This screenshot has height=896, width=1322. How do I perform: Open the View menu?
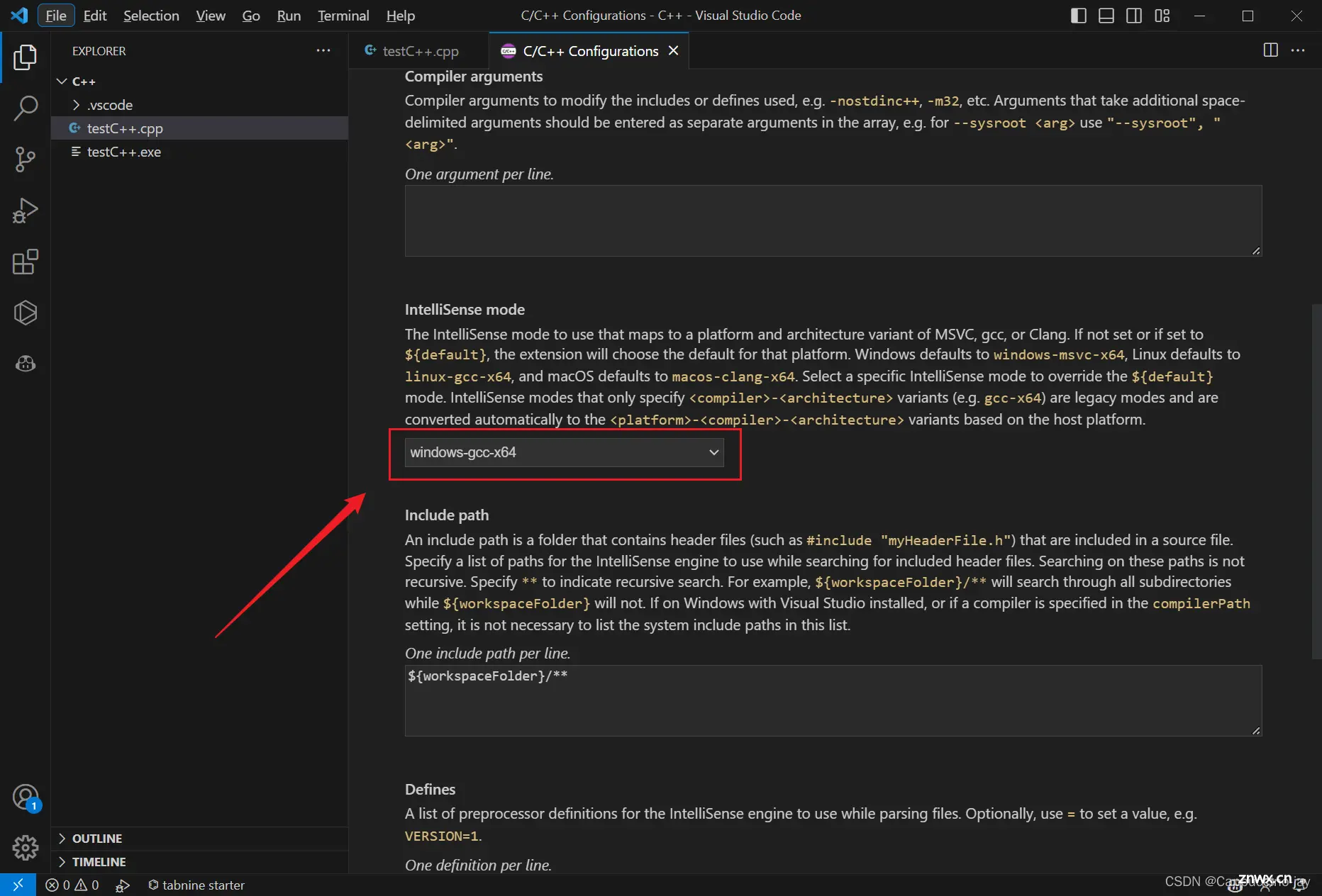211,16
